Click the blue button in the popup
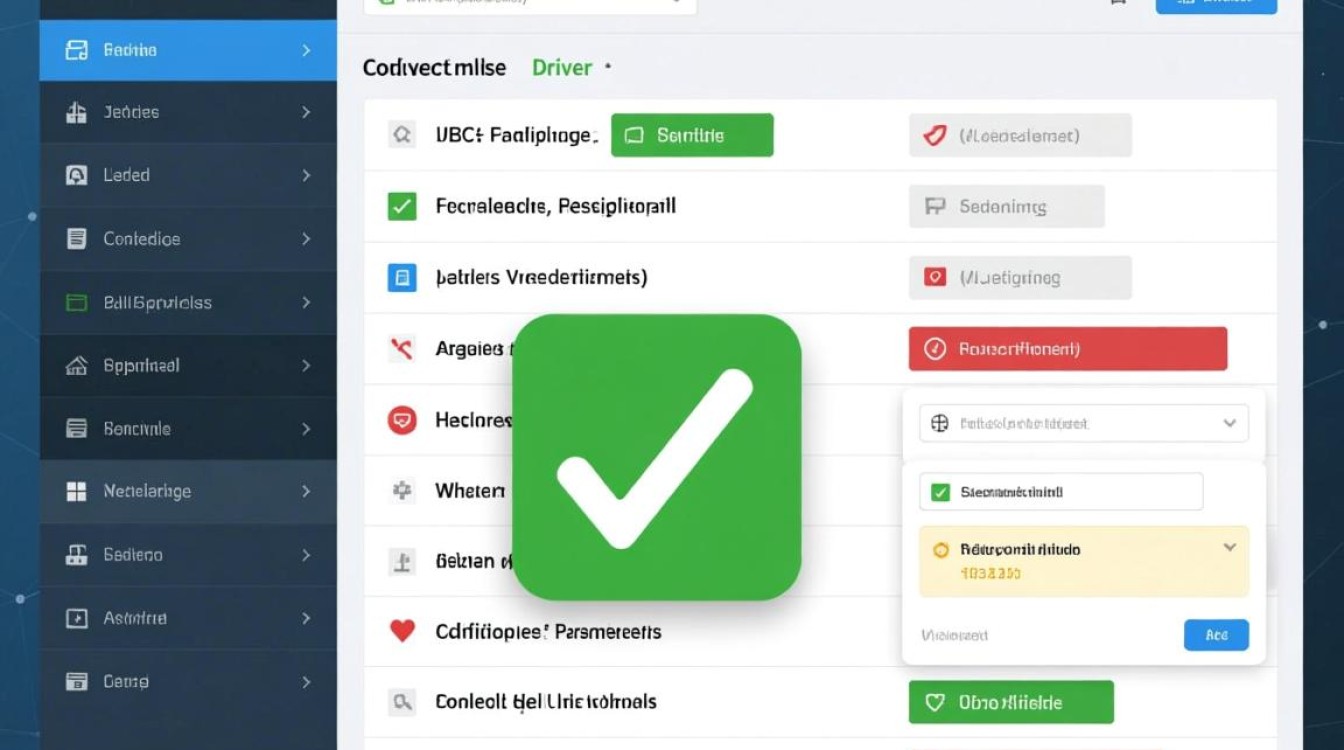 tap(1215, 635)
